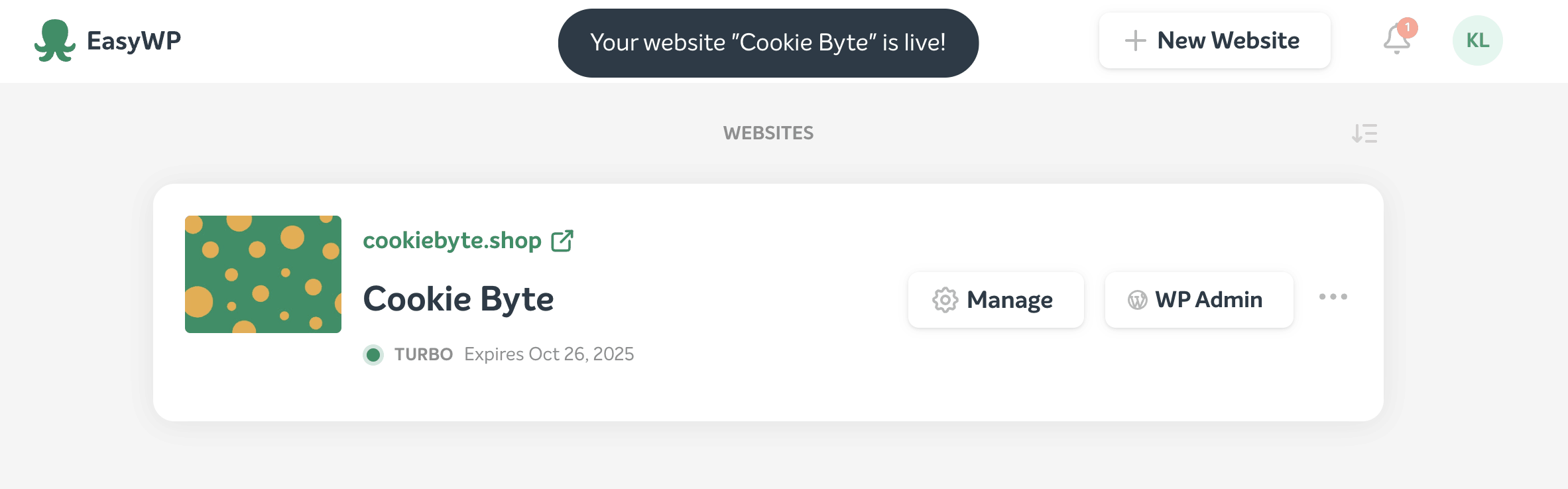Viewport: 1568px width, 489px height.
Task: Select the Cookie Byte website title
Action: click(x=458, y=299)
